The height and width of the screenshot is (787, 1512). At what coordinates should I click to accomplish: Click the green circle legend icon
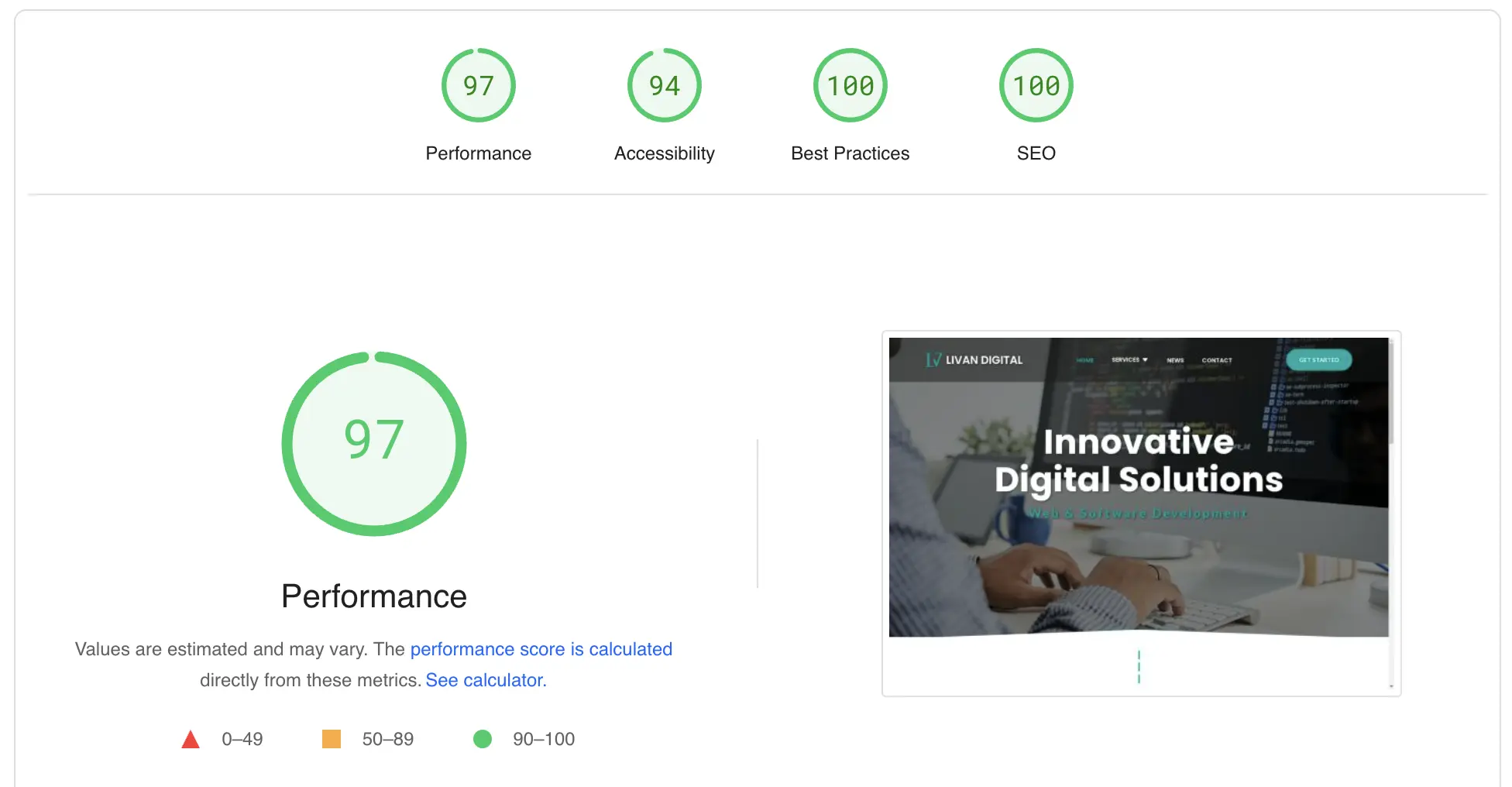point(483,739)
